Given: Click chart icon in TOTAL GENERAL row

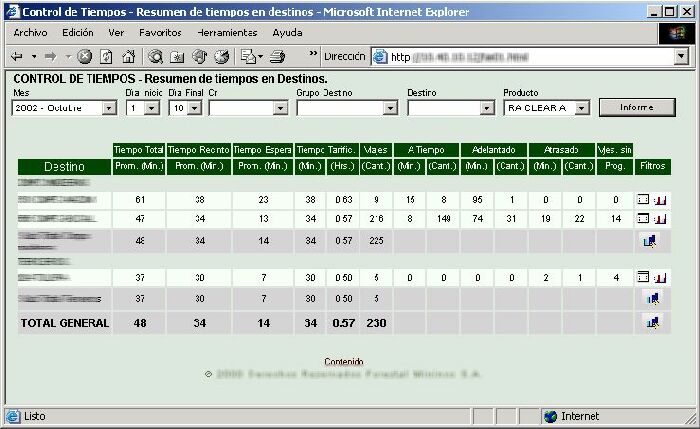Looking at the screenshot, I should [x=652, y=322].
